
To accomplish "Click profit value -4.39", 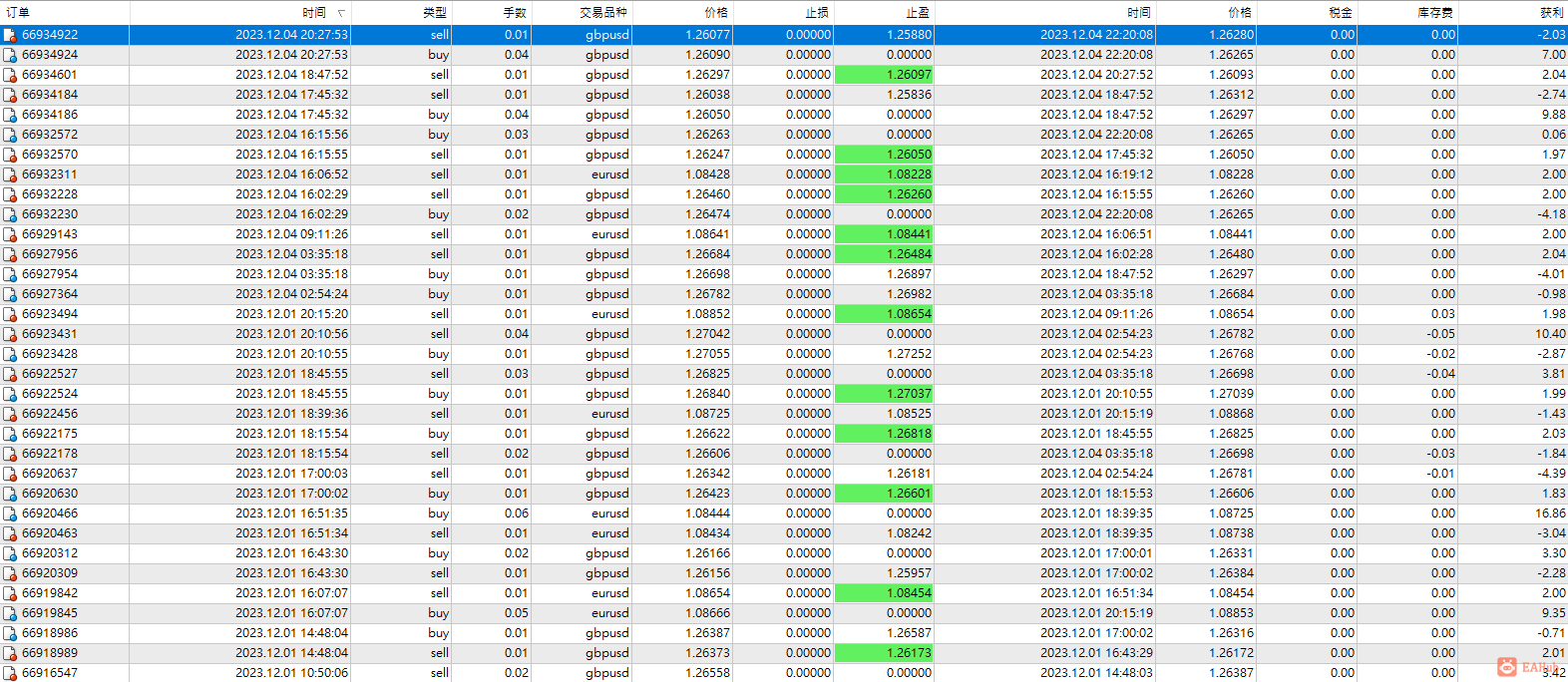I will [x=1551, y=474].
